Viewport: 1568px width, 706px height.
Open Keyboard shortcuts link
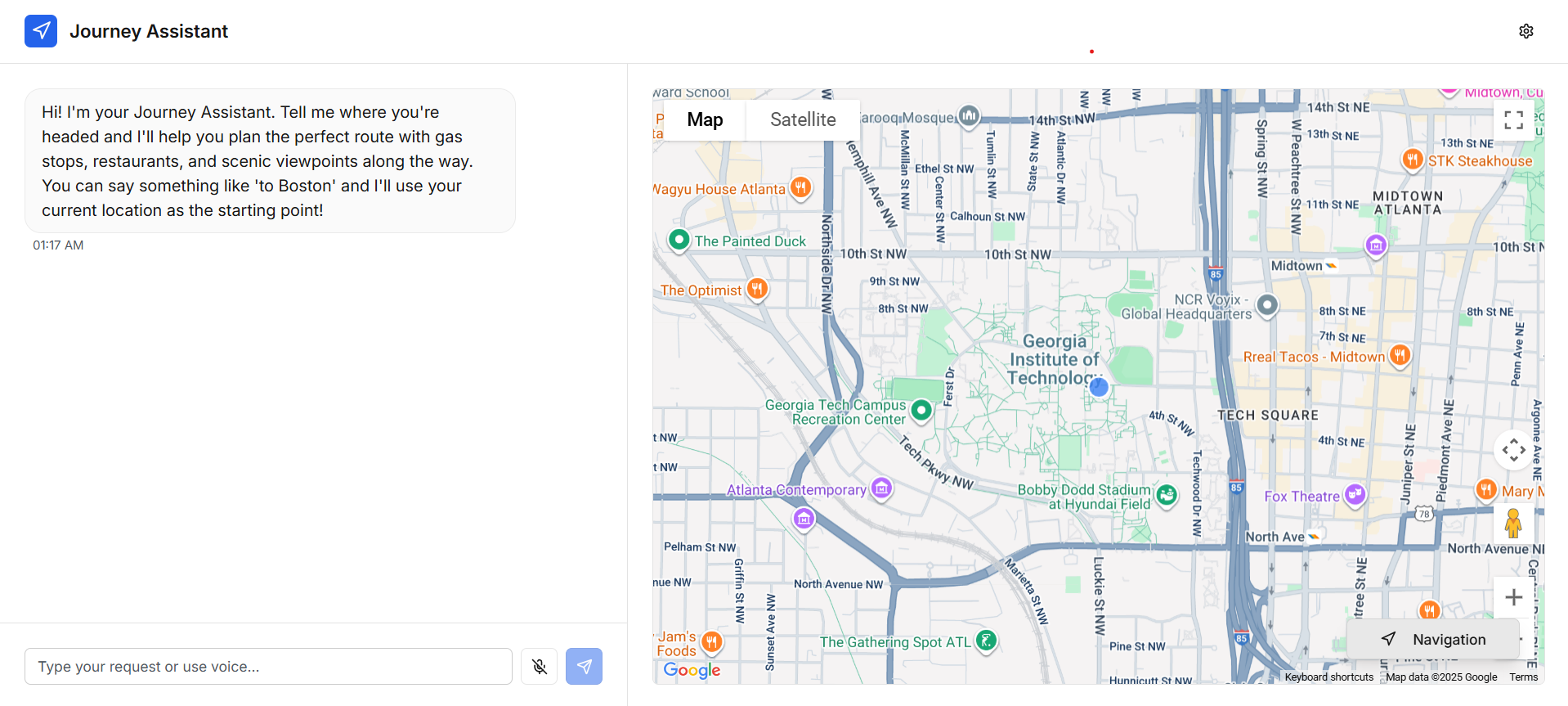[x=1328, y=677]
